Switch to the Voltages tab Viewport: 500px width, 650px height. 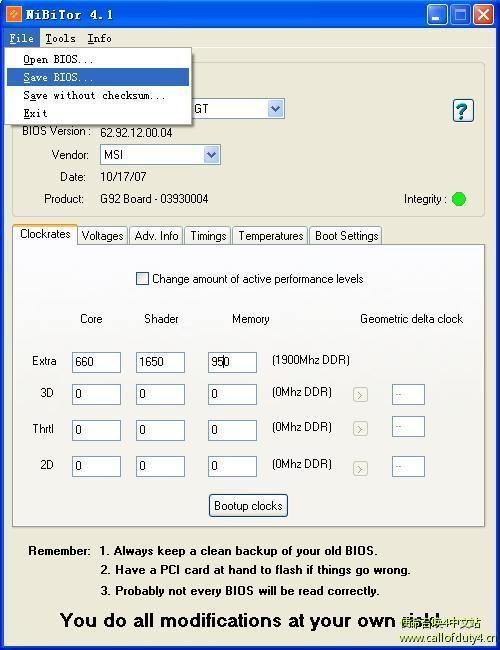tap(102, 236)
